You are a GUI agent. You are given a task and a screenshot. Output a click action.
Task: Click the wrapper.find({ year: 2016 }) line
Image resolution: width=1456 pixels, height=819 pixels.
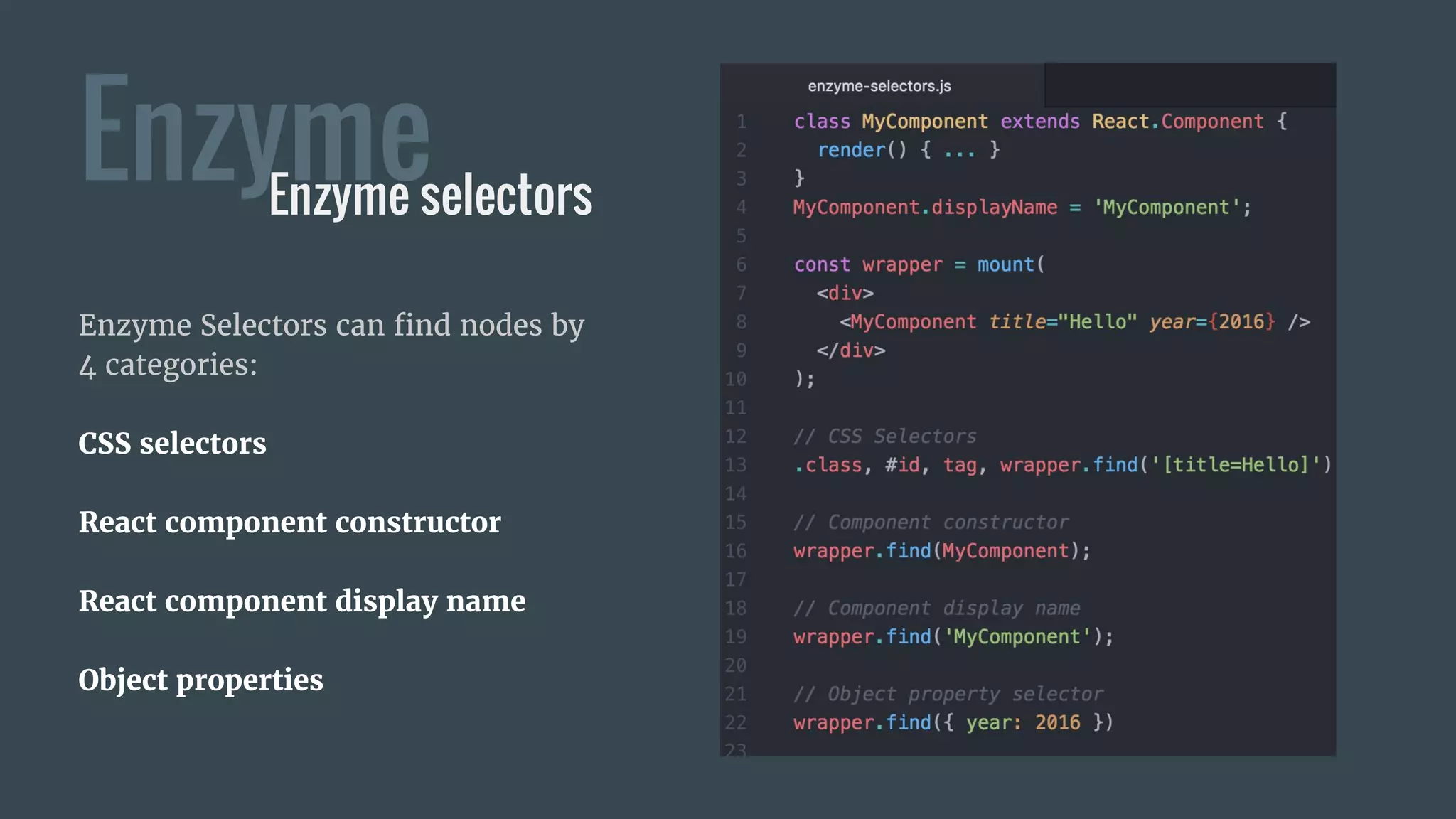pyautogui.click(x=953, y=723)
